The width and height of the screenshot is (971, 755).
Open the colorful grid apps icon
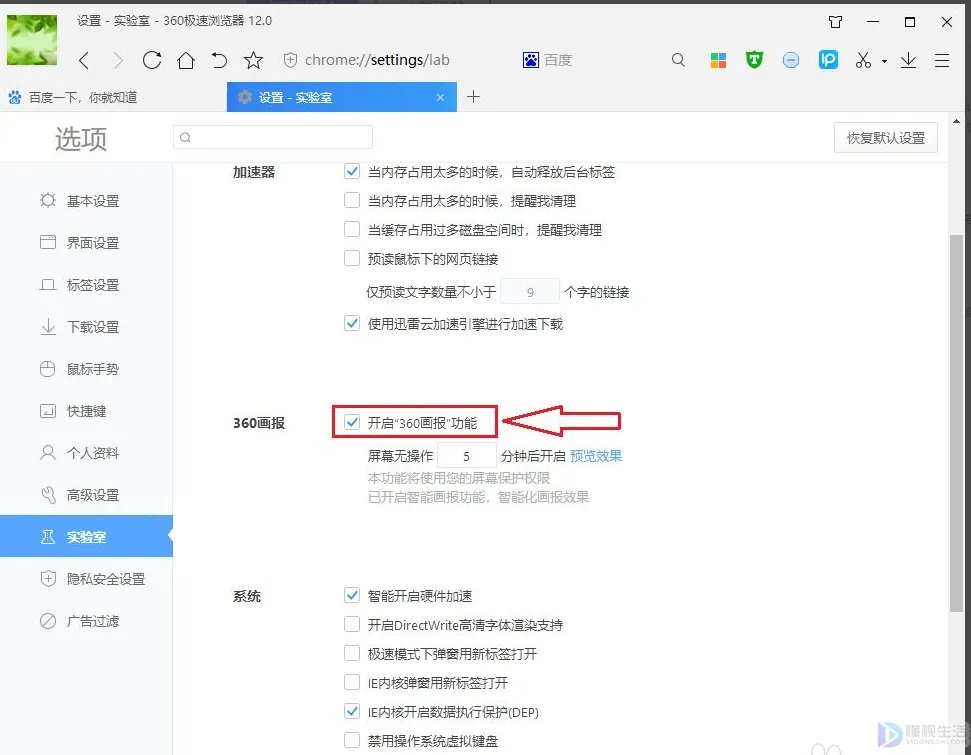718,60
